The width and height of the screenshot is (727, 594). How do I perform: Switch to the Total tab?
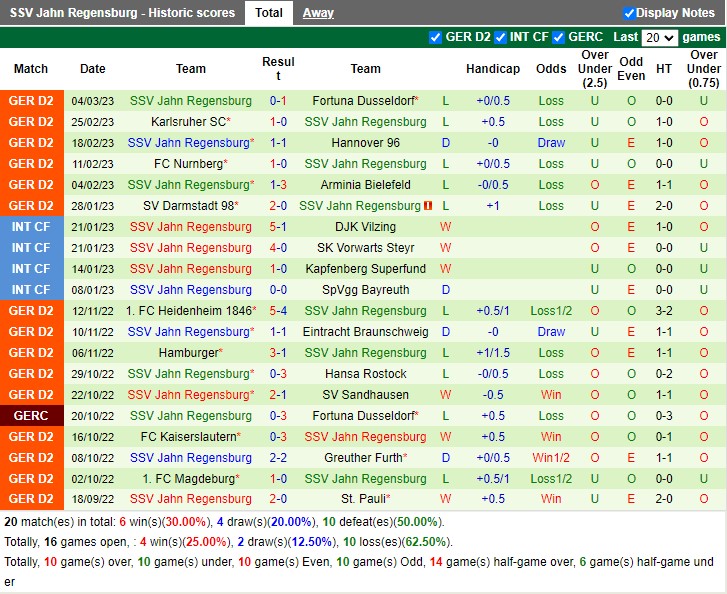[268, 13]
